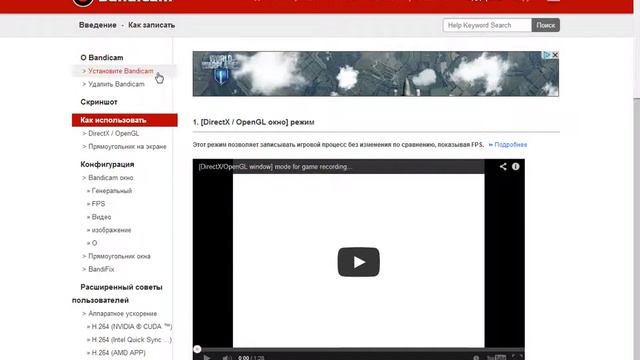Screen dimensions: 640x360
Task: Open the Установите Bandicam sidebar link
Action: pos(121,71)
